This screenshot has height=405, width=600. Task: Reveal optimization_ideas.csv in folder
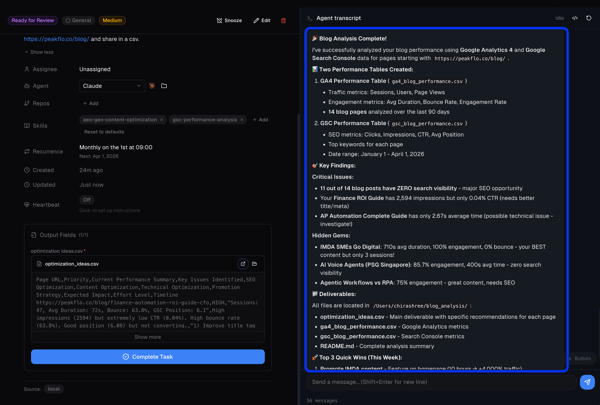tap(255, 264)
